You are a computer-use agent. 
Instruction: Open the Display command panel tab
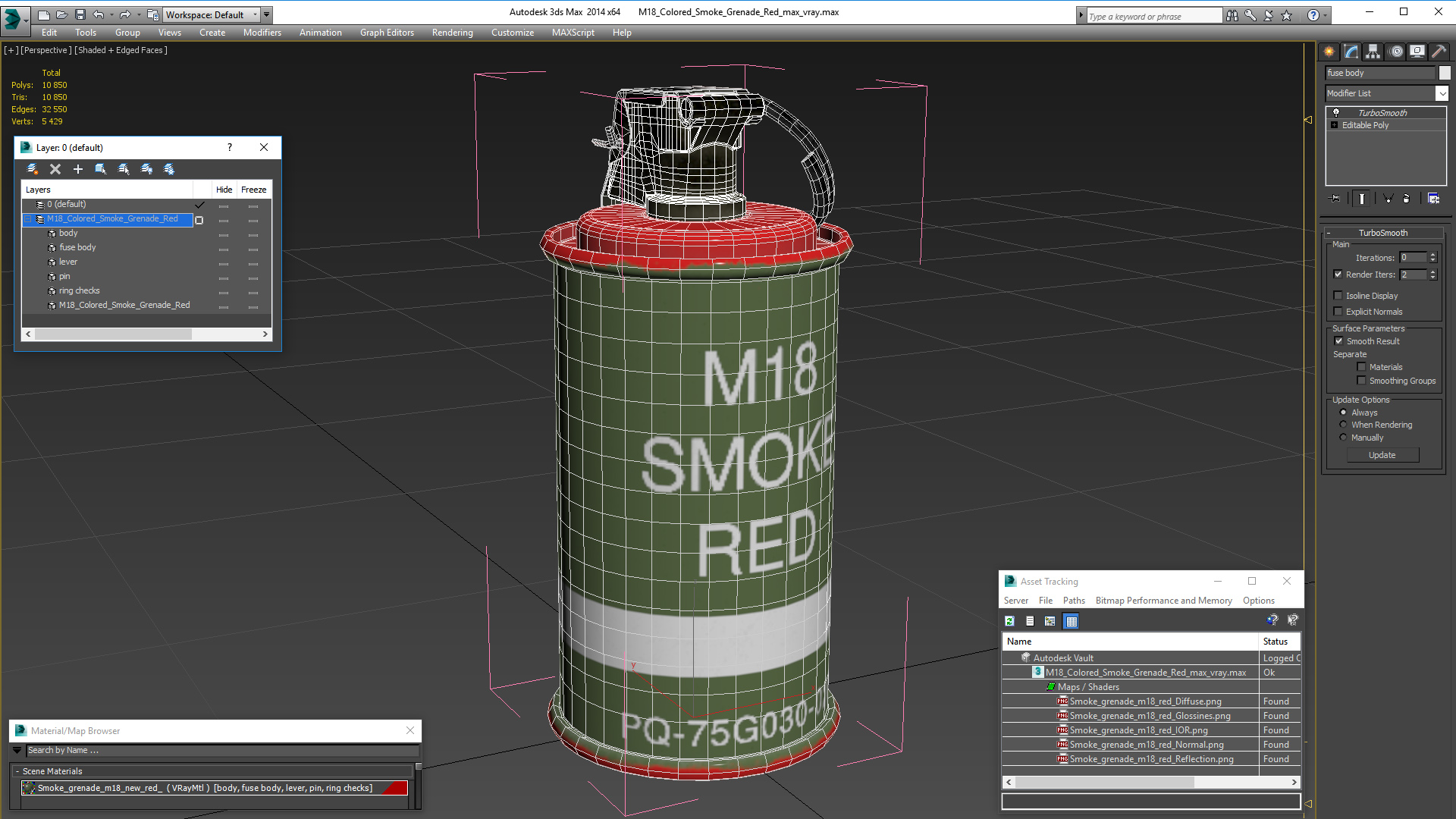tap(1417, 52)
